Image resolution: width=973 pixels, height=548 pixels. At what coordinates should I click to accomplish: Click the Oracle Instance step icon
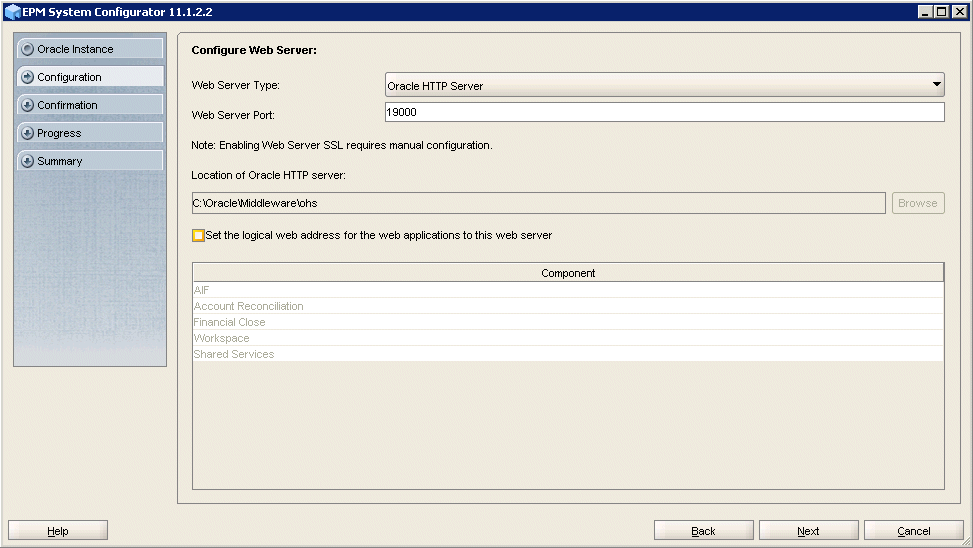coord(27,49)
